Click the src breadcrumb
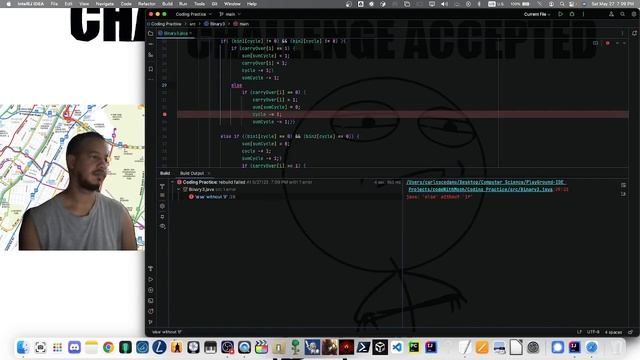640x360 pixels. click(x=193, y=24)
